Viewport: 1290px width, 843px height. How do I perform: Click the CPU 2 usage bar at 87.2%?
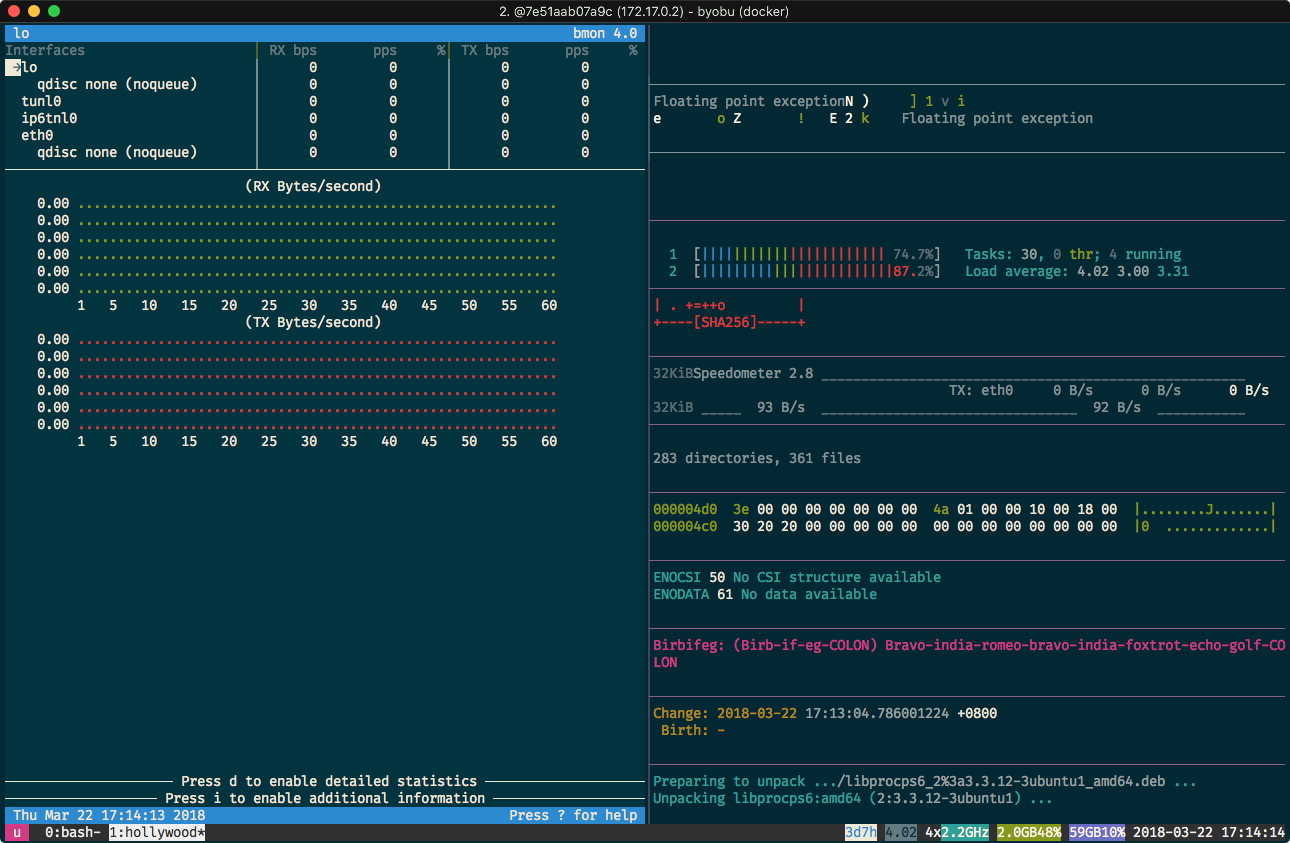click(817, 271)
